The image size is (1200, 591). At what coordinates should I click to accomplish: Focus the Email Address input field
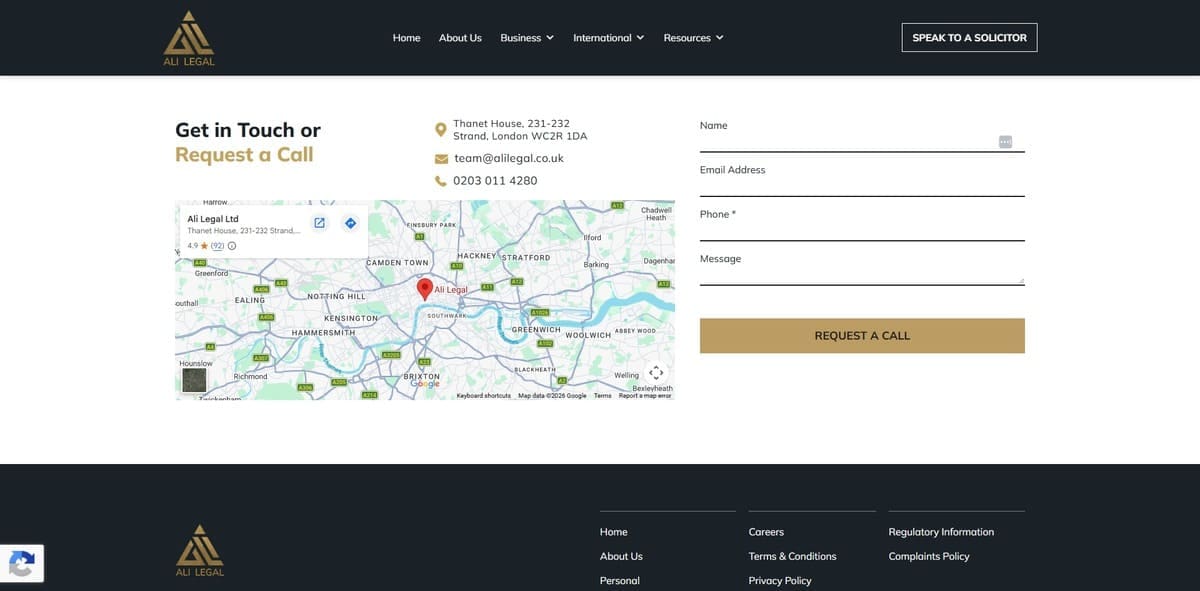pos(862,187)
